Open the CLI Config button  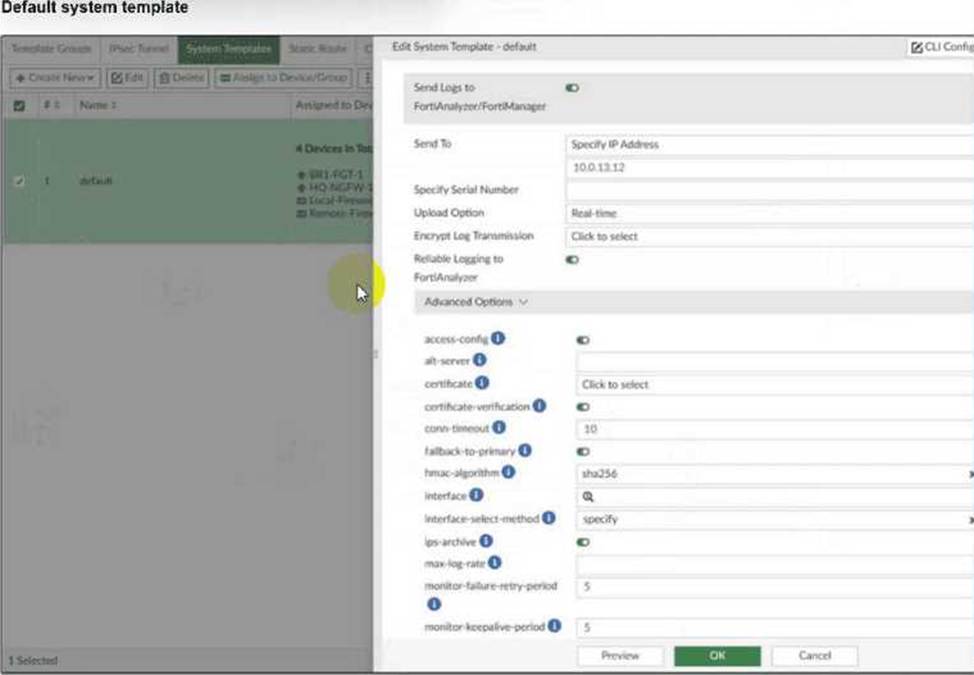(940, 47)
